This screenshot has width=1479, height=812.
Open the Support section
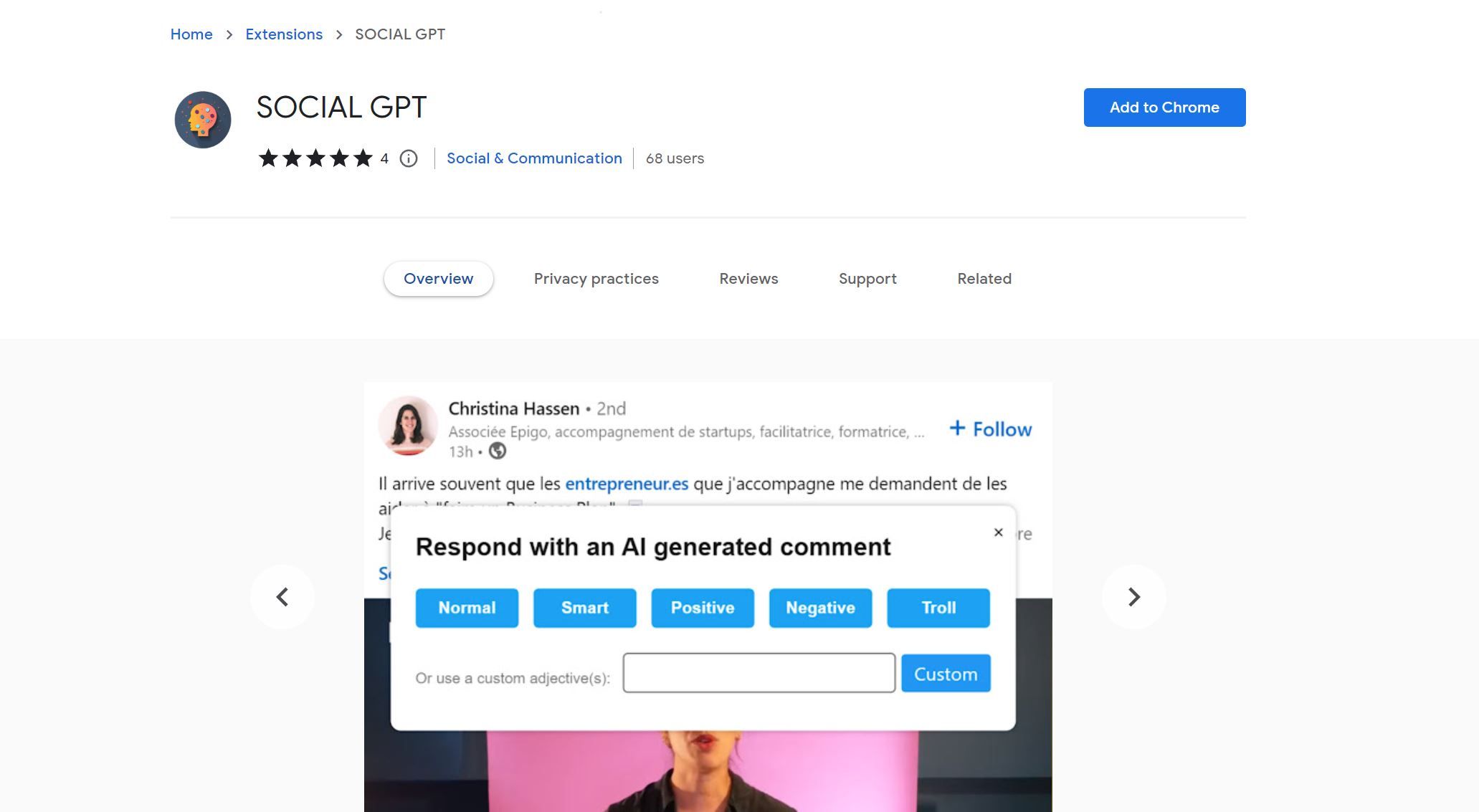[867, 278]
